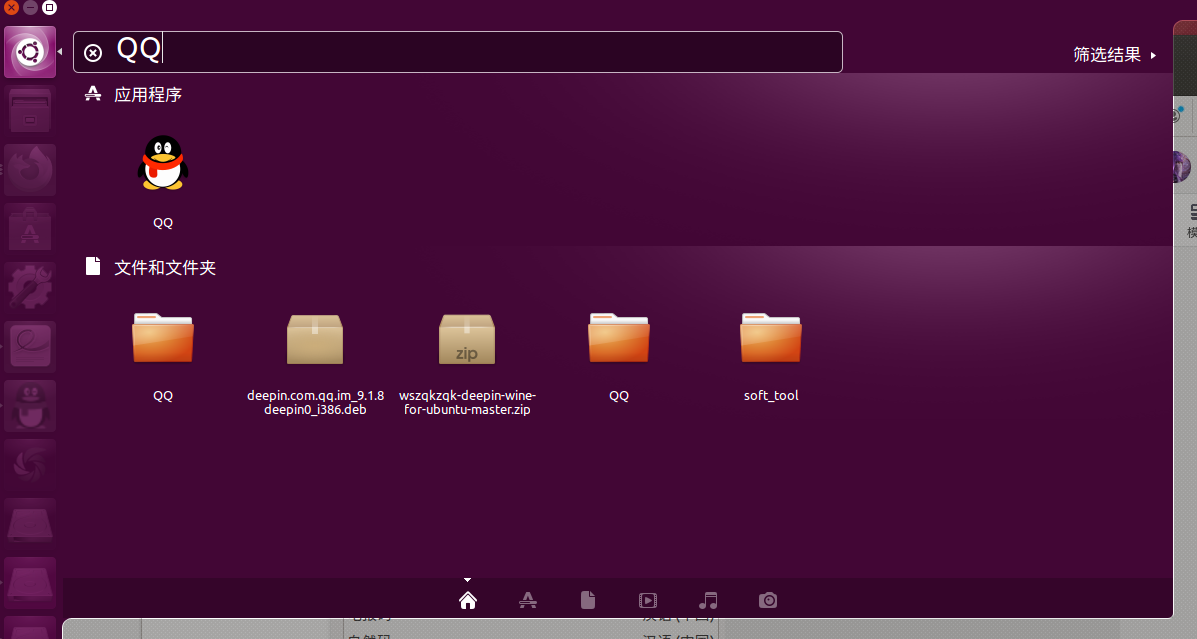This screenshot has height=639, width=1197.
Task: Switch to the Home lens
Action: click(468, 600)
